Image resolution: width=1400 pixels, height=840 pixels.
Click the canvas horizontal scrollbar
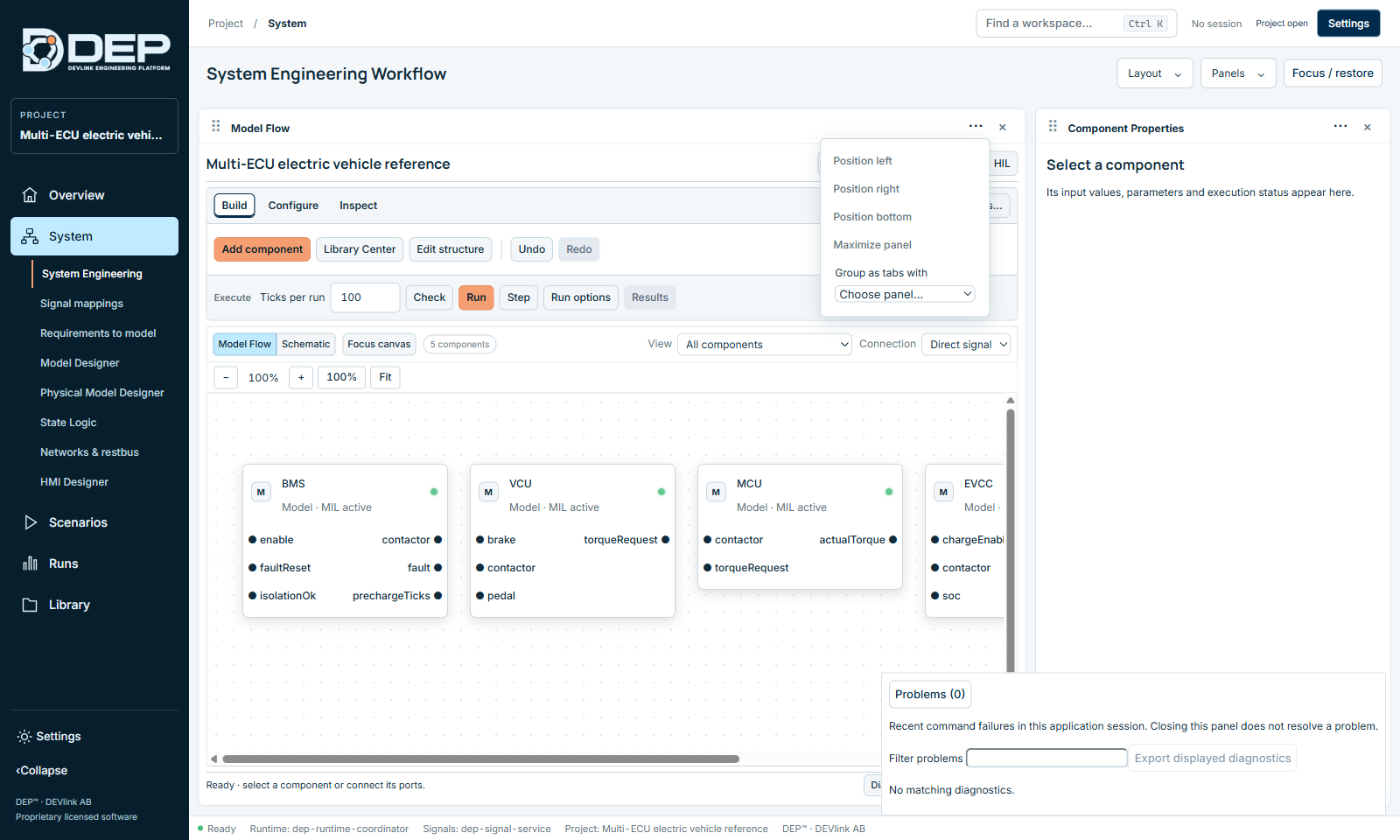[481, 759]
